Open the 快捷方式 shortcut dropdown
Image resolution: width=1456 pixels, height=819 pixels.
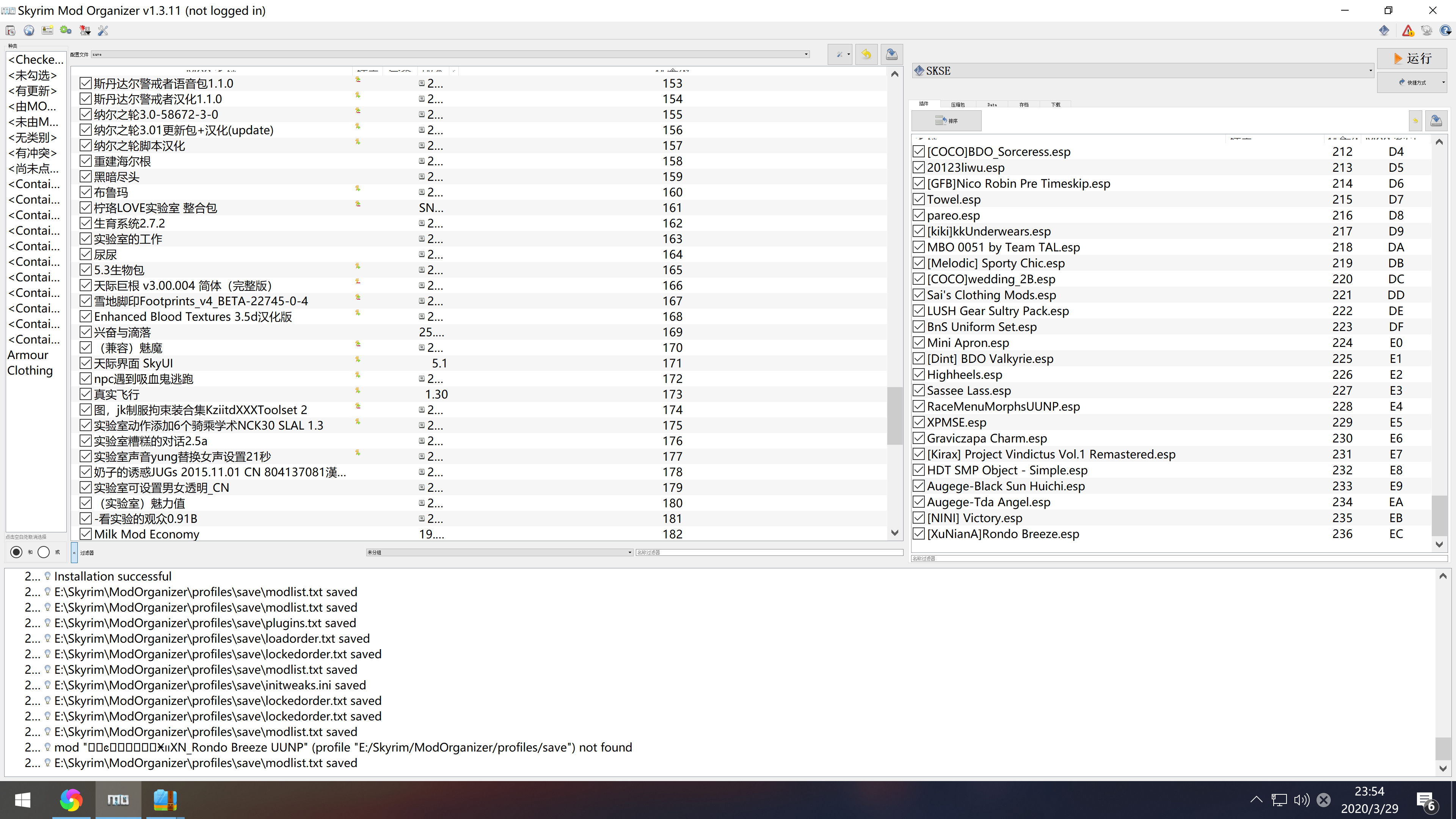(x=1412, y=83)
